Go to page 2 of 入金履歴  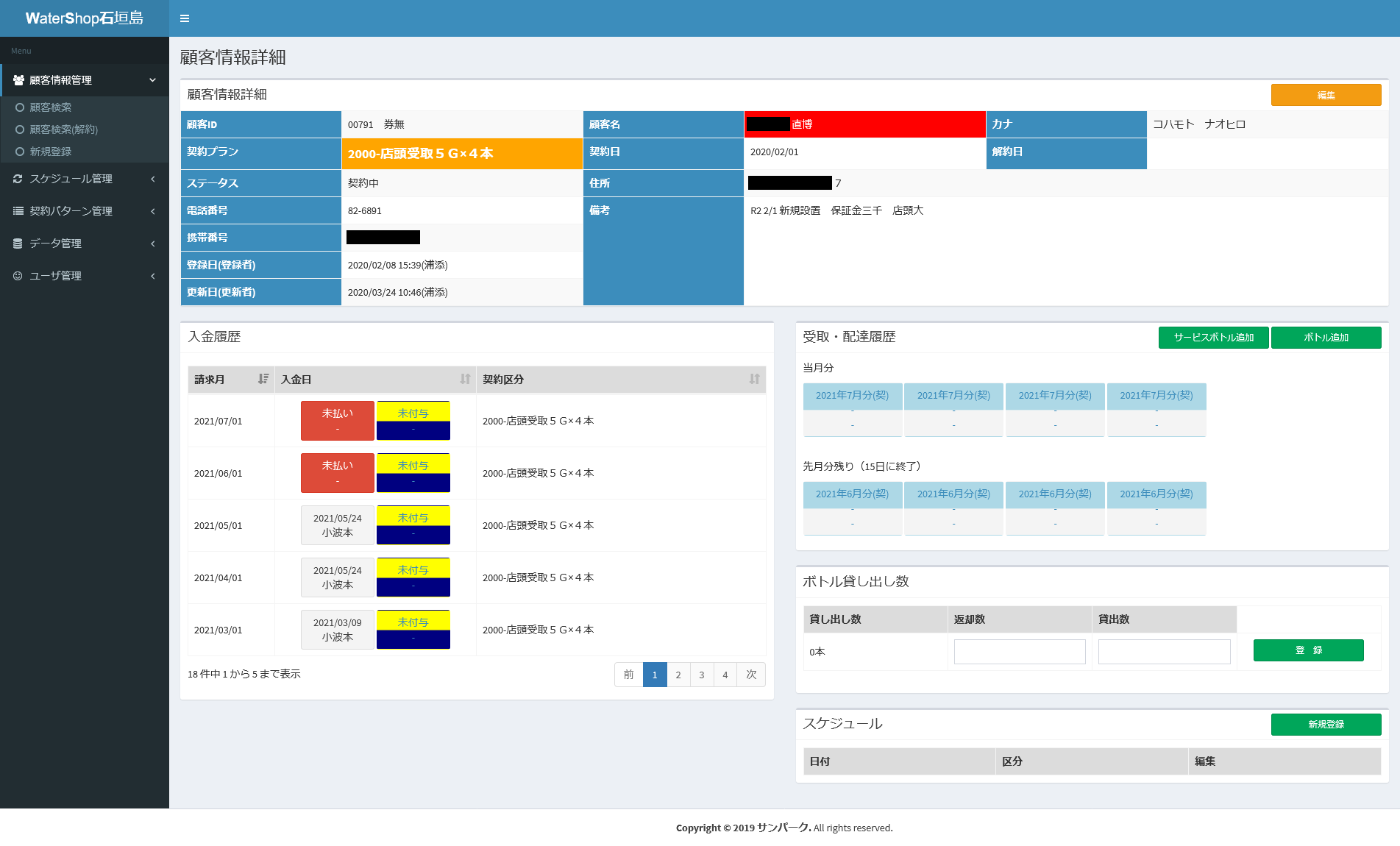point(678,675)
